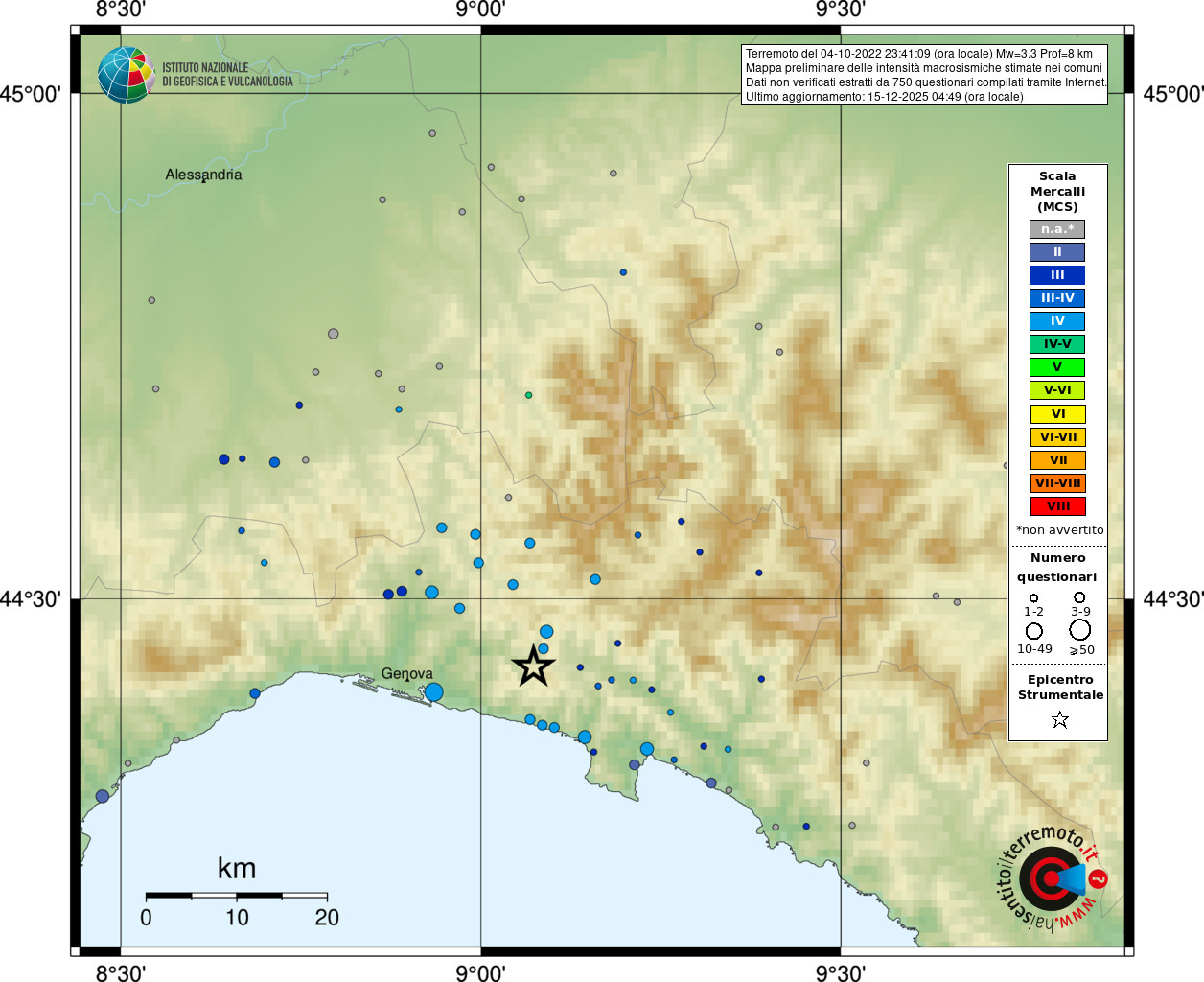Viewport: 1204px width, 982px height.
Task: Click the 'Epicentro Strumentale' legend heading
Action: pos(1060,688)
